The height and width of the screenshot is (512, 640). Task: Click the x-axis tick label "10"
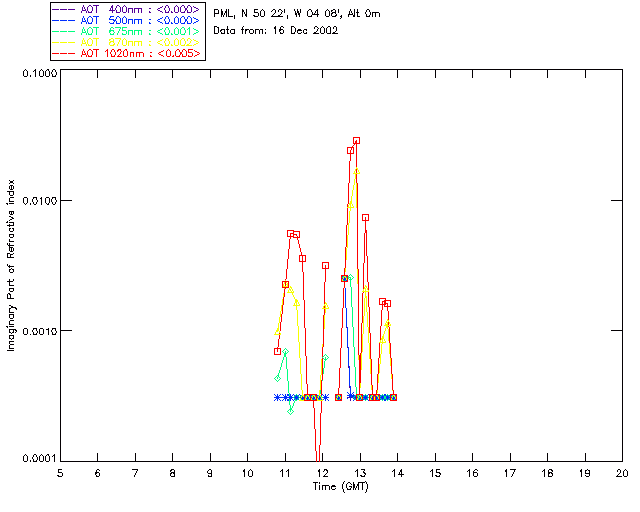point(247,473)
